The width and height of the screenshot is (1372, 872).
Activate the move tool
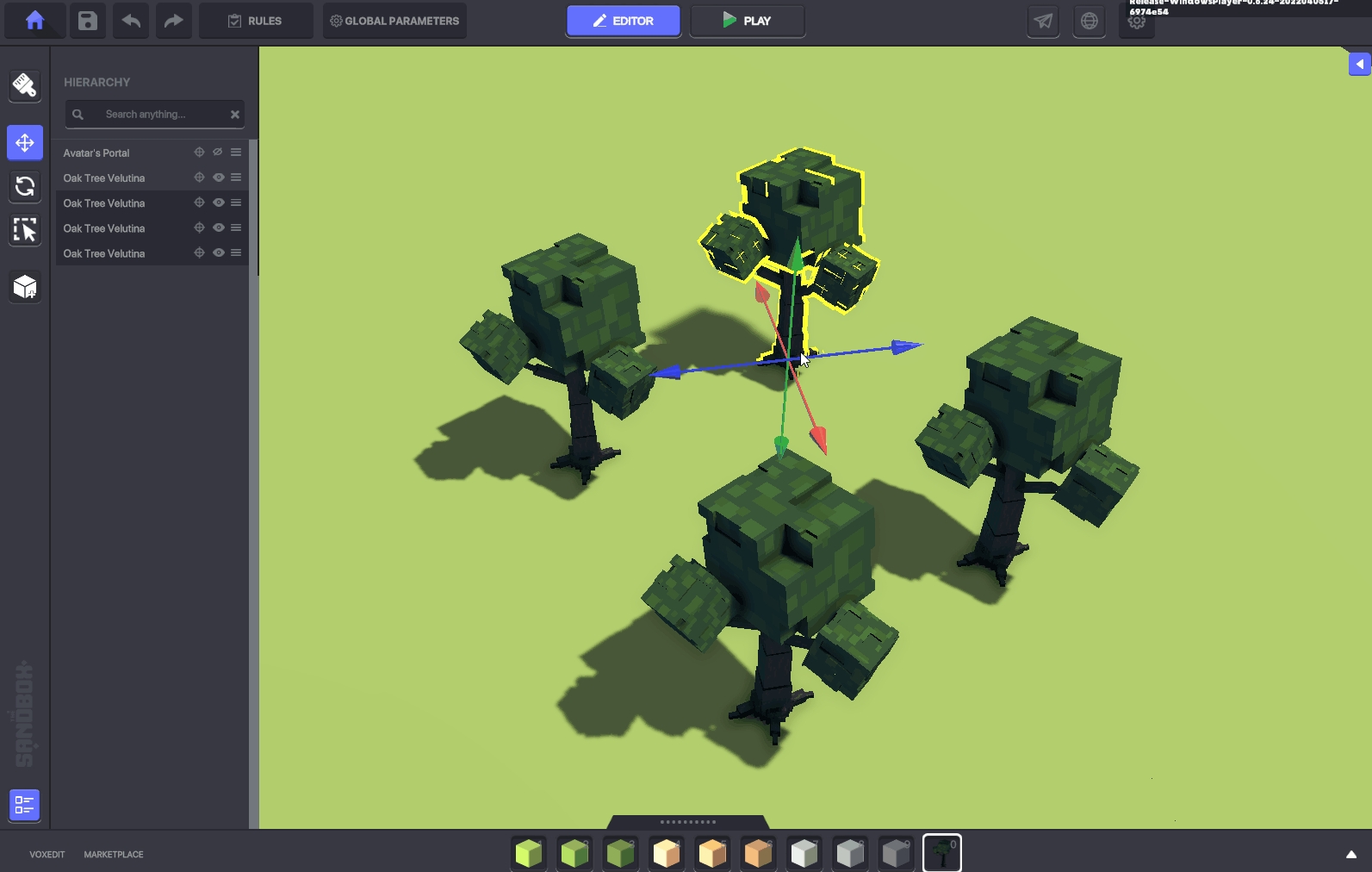coord(25,143)
